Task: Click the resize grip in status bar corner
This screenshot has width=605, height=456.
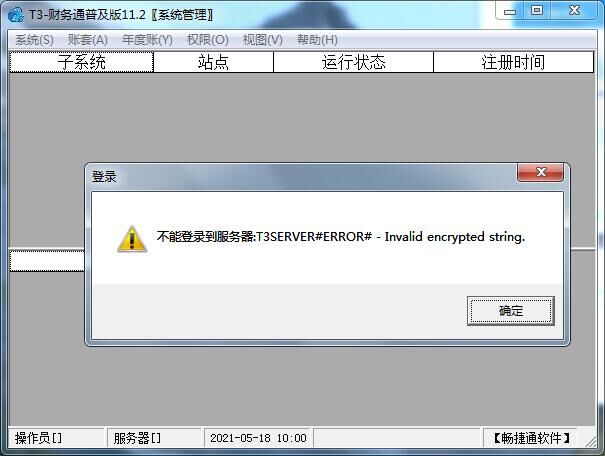Action: tap(590, 441)
